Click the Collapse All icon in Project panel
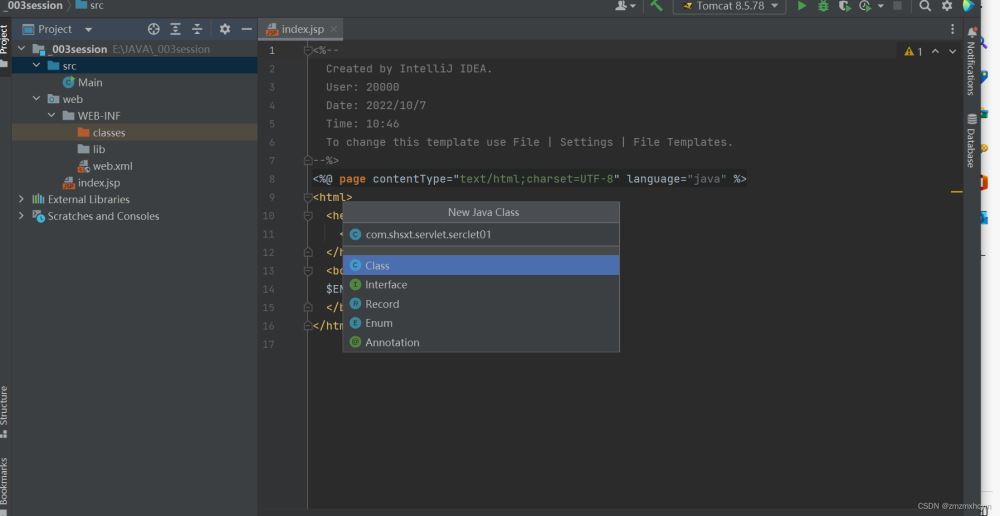 coord(197,29)
